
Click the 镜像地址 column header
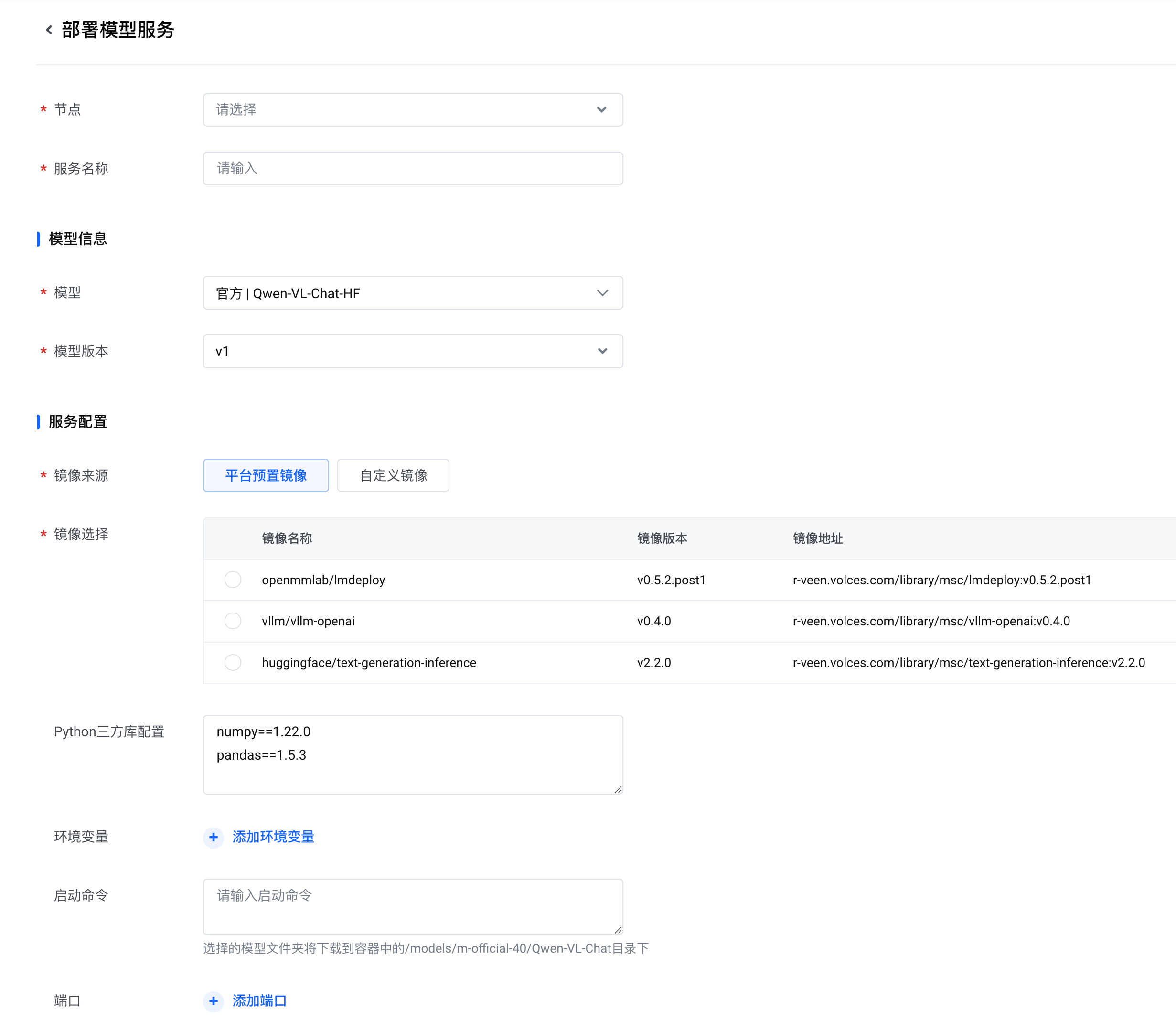(x=818, y=539)
